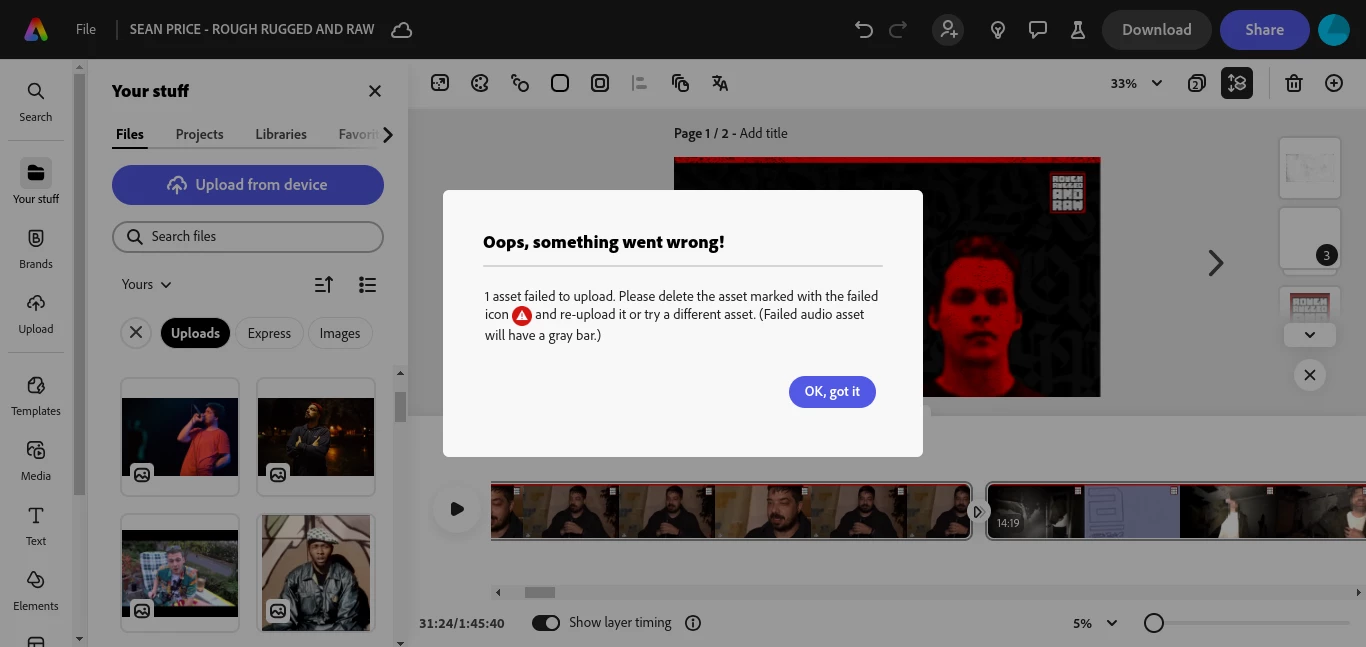The height and width of the screenshot is (647, 1366).
Task: Click the layer arrange icon
Action: tap(680, 83)
